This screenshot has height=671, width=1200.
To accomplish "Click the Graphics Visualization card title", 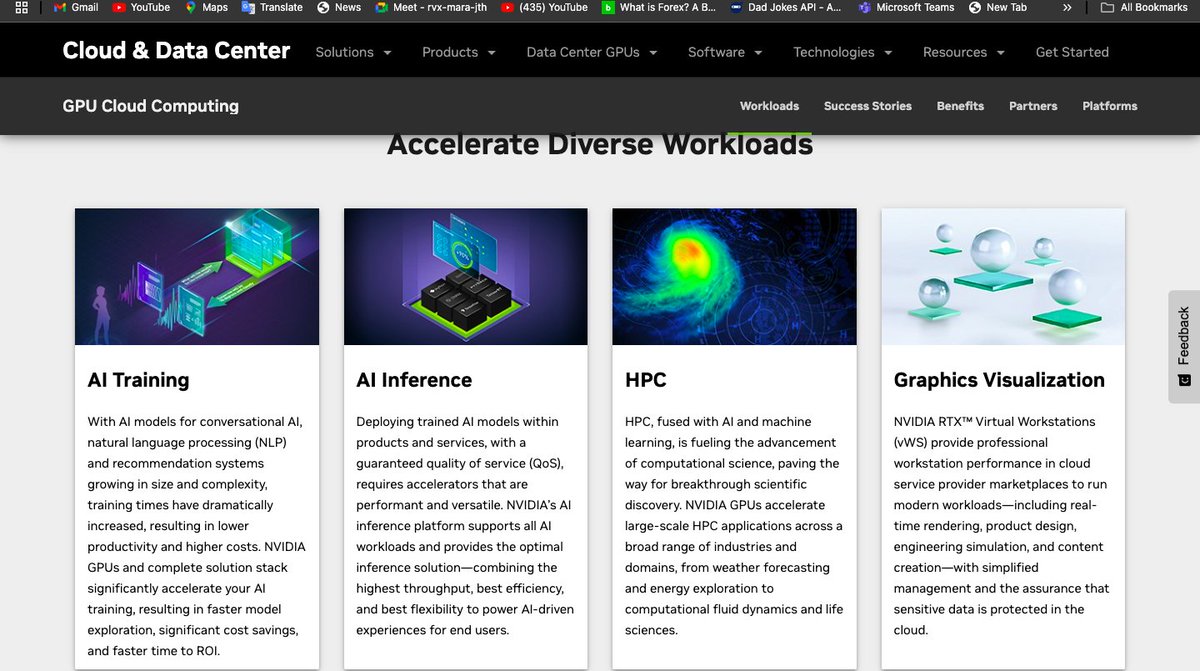I will point(999,380).
